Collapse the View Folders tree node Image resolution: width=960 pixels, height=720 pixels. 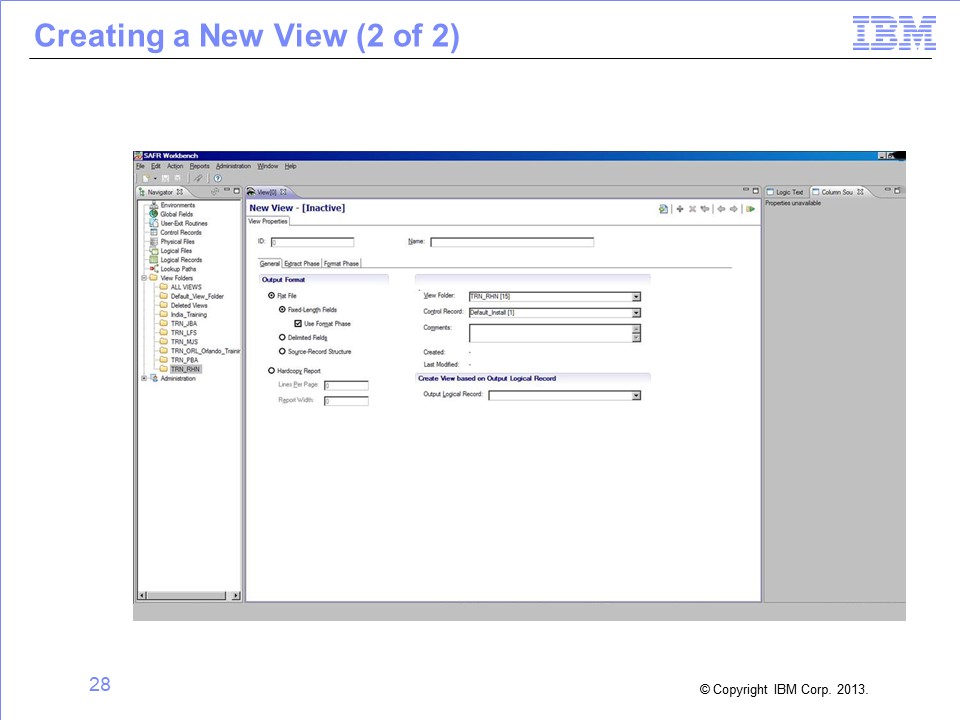tap(144, 278)
